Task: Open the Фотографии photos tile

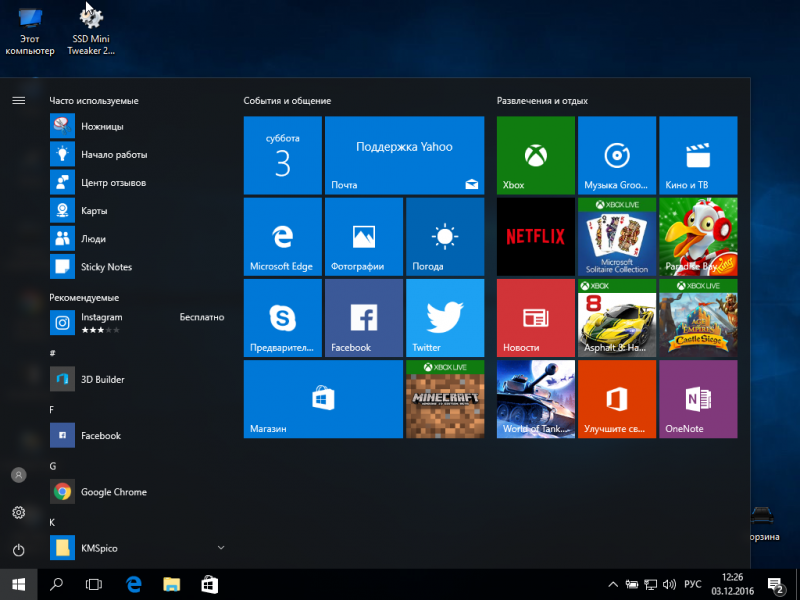Action: (364, 237)
